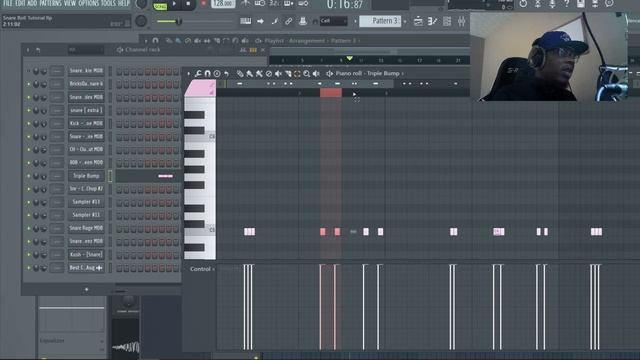The image size is (640, 360).
Task: Select the piano roll Delete tool
Action: (x=269, y=73)
